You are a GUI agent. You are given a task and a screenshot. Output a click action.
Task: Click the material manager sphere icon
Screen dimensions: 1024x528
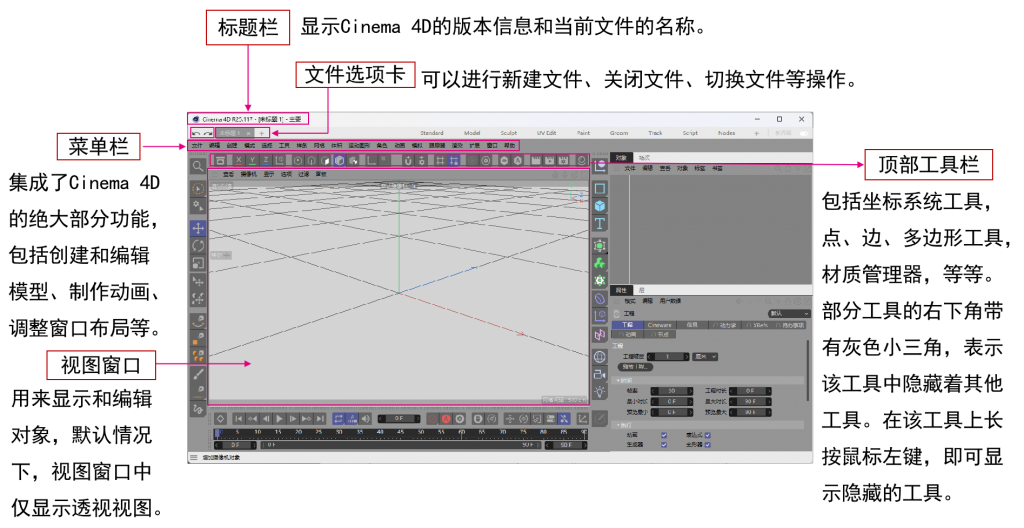[x=581, y=160]
